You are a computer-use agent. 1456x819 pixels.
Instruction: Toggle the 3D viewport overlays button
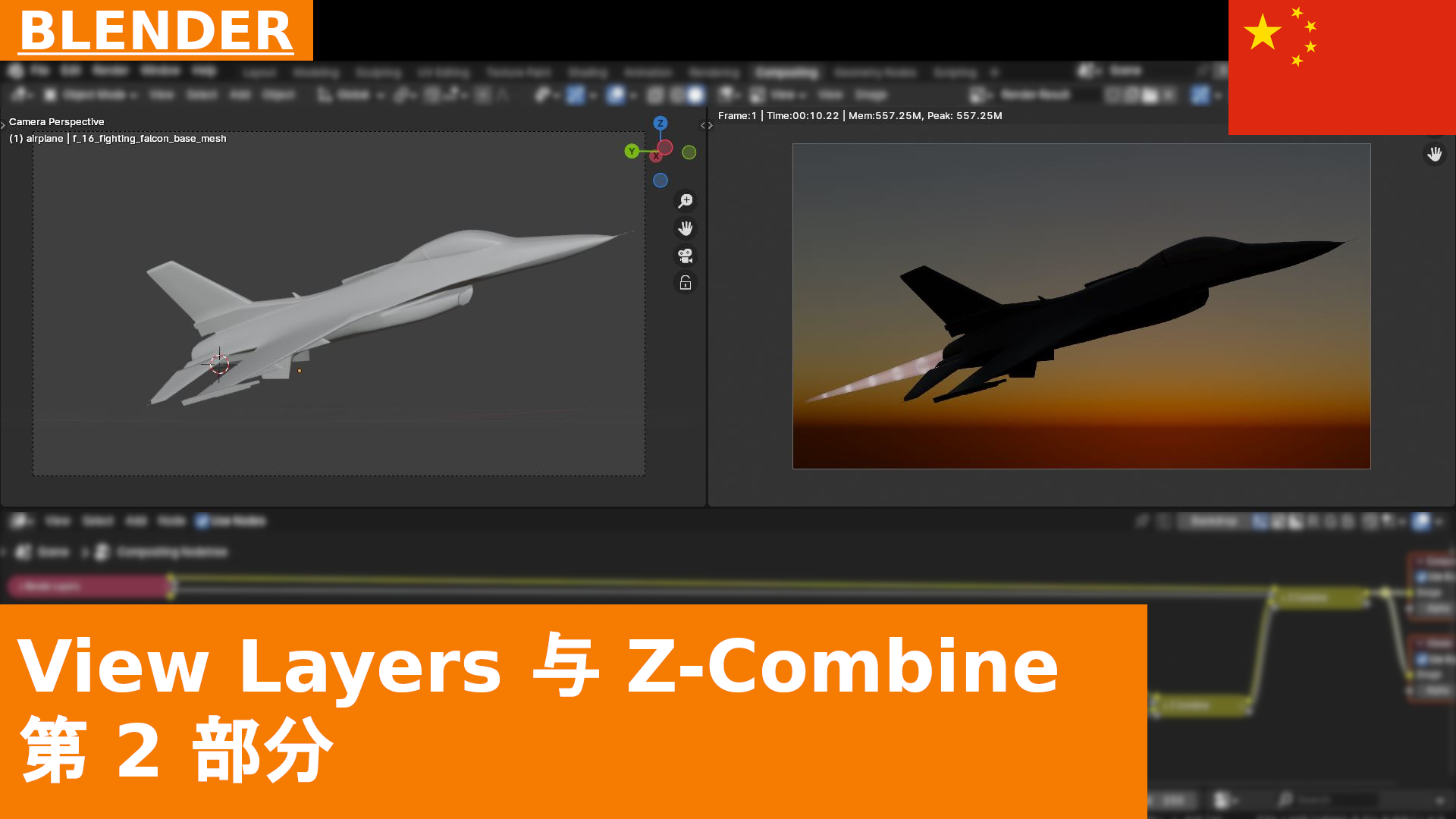pyautogui.click(x=616, y=95)
